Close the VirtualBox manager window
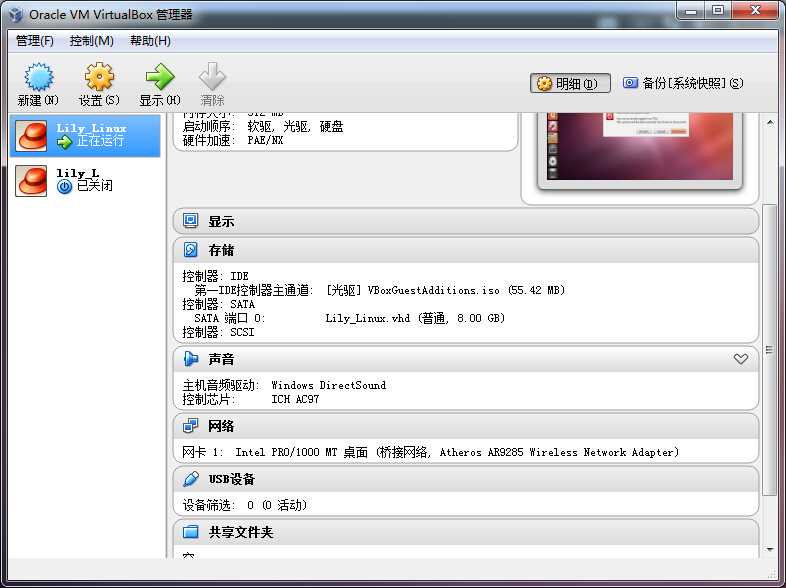 (756, 11)
